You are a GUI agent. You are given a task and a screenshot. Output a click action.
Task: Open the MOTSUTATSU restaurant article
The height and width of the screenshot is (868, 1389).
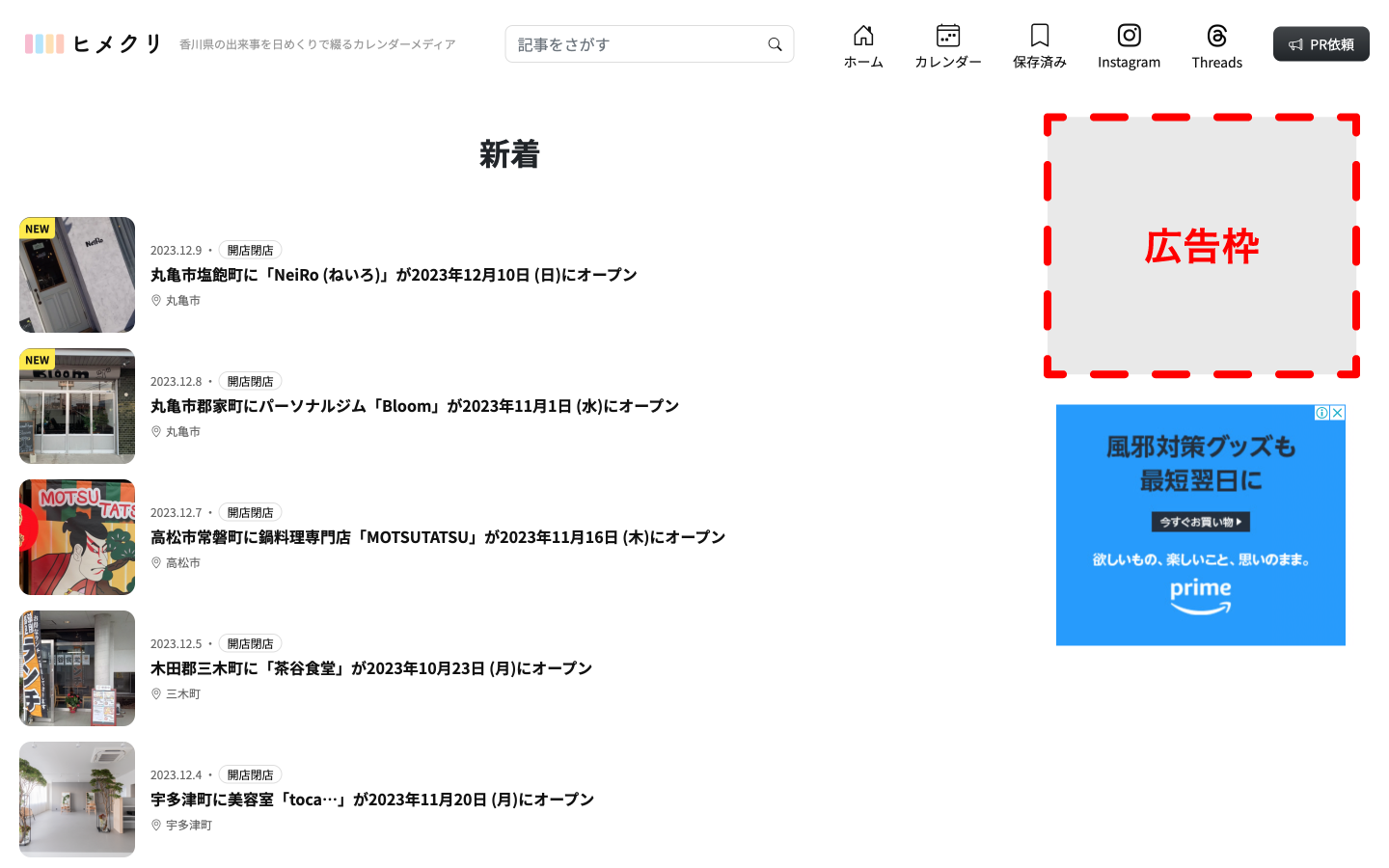pyautogui.click(x=438, y=537)
